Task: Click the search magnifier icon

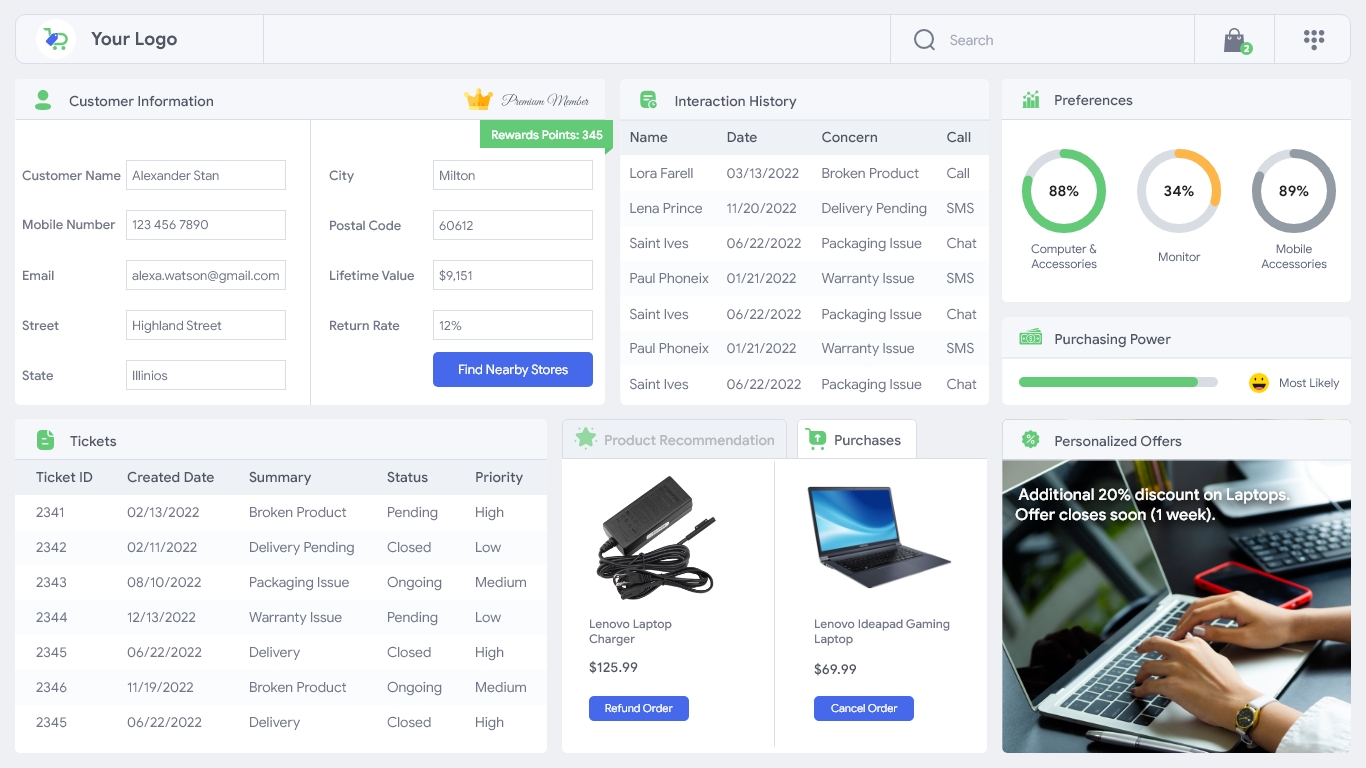Action: (x=924, y=40)
